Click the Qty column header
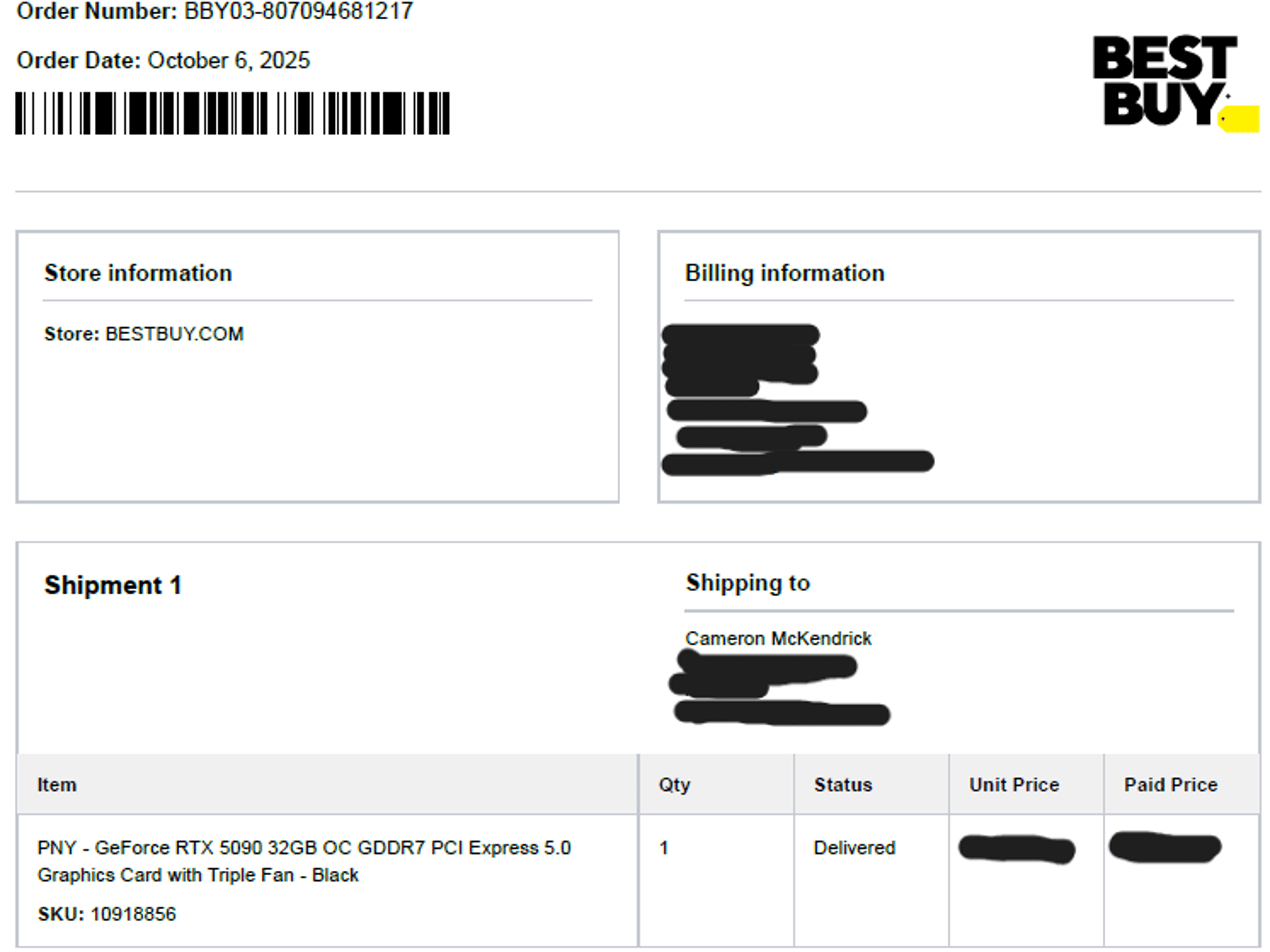Screen dimensions: 1270x952 (675, 785)
